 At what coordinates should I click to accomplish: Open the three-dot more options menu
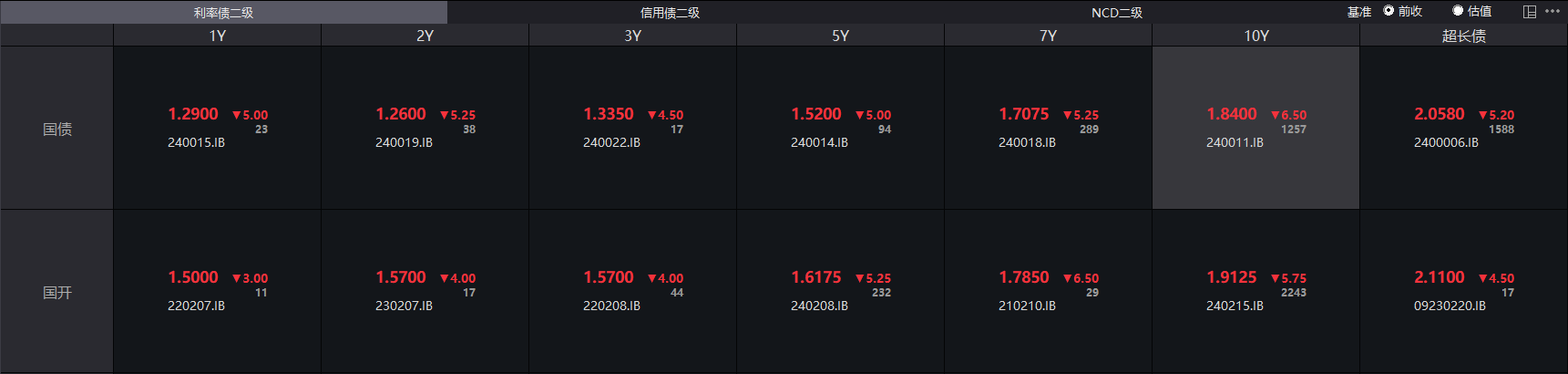[1553, 11]
